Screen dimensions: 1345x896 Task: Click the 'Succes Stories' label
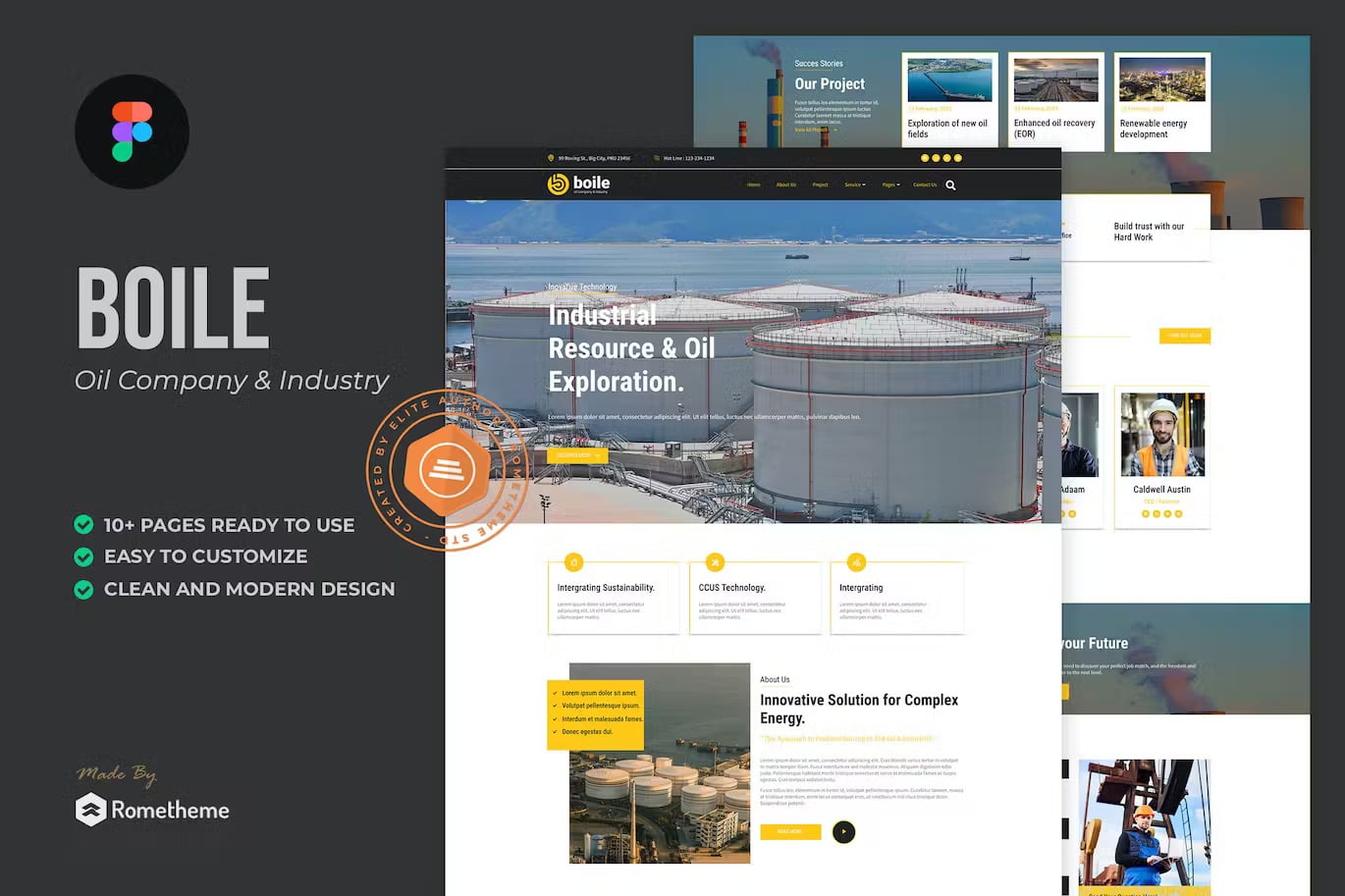819,64
